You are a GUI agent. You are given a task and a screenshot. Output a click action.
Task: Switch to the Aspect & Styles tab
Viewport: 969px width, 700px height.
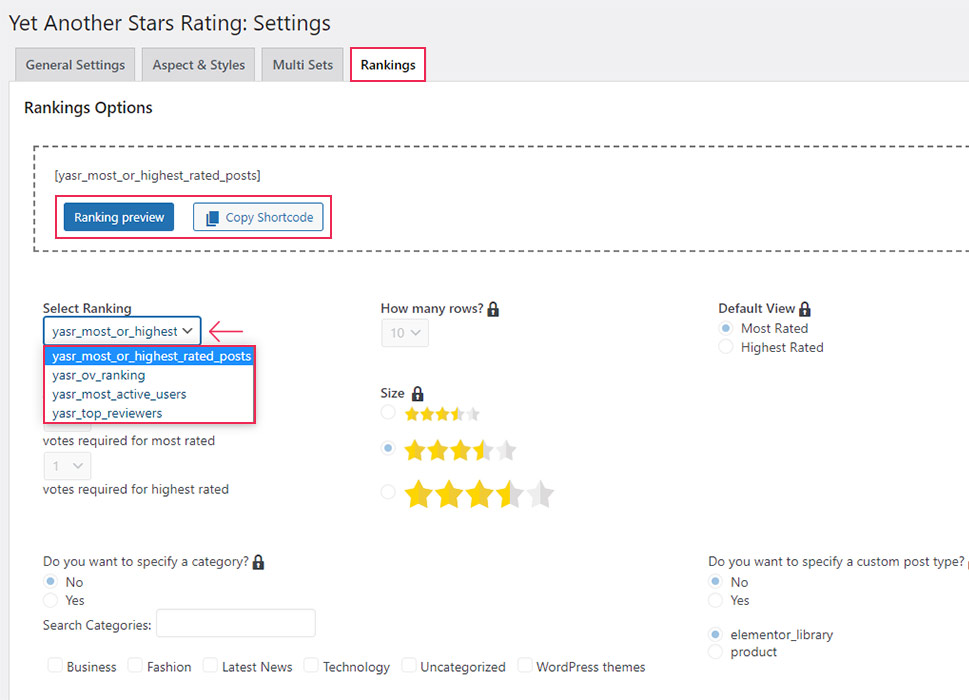tap(199, 65)
